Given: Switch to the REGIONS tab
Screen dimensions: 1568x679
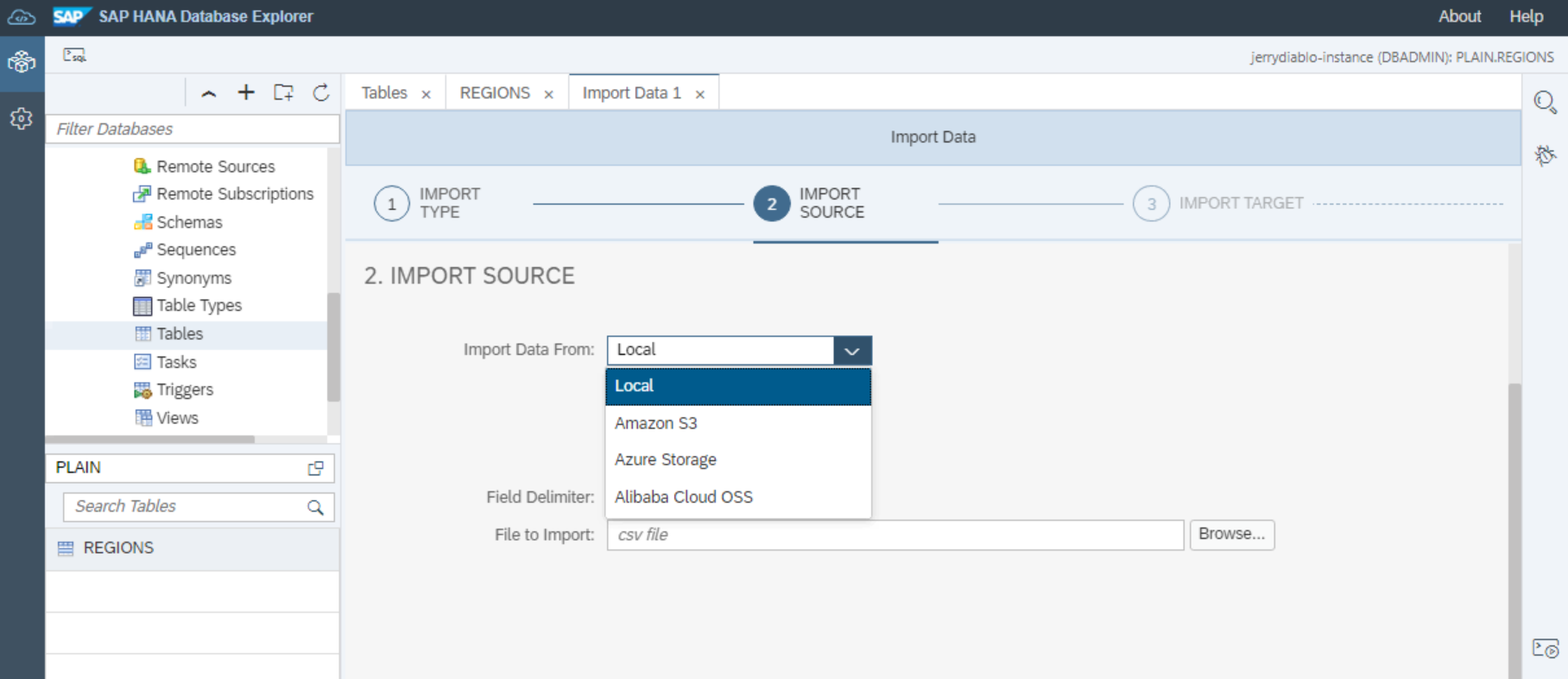Looking at the screenshot, I should point(495,93).
